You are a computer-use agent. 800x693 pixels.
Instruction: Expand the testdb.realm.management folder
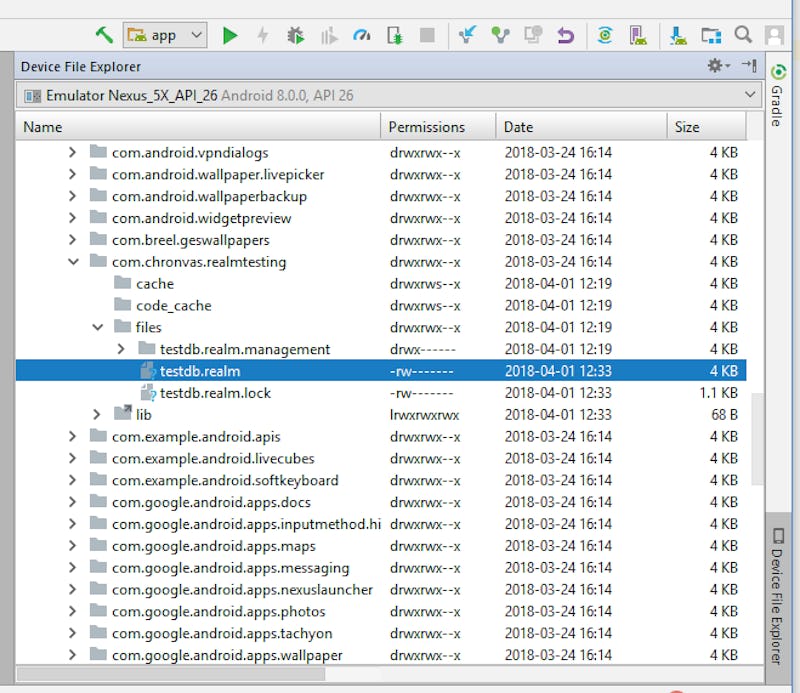pos(120,349)
